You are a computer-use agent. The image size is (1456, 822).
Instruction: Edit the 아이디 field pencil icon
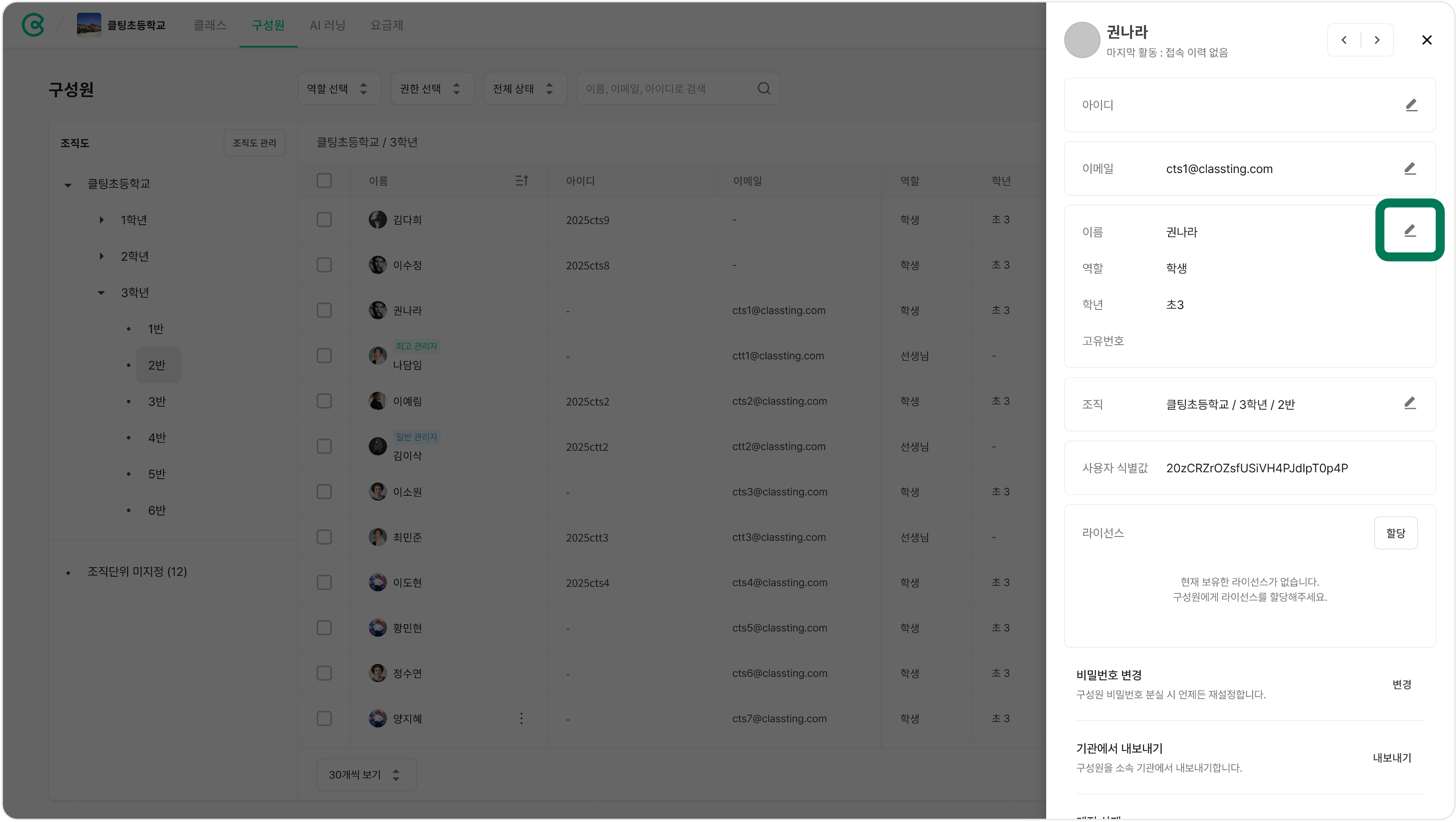coord(1411,105)
